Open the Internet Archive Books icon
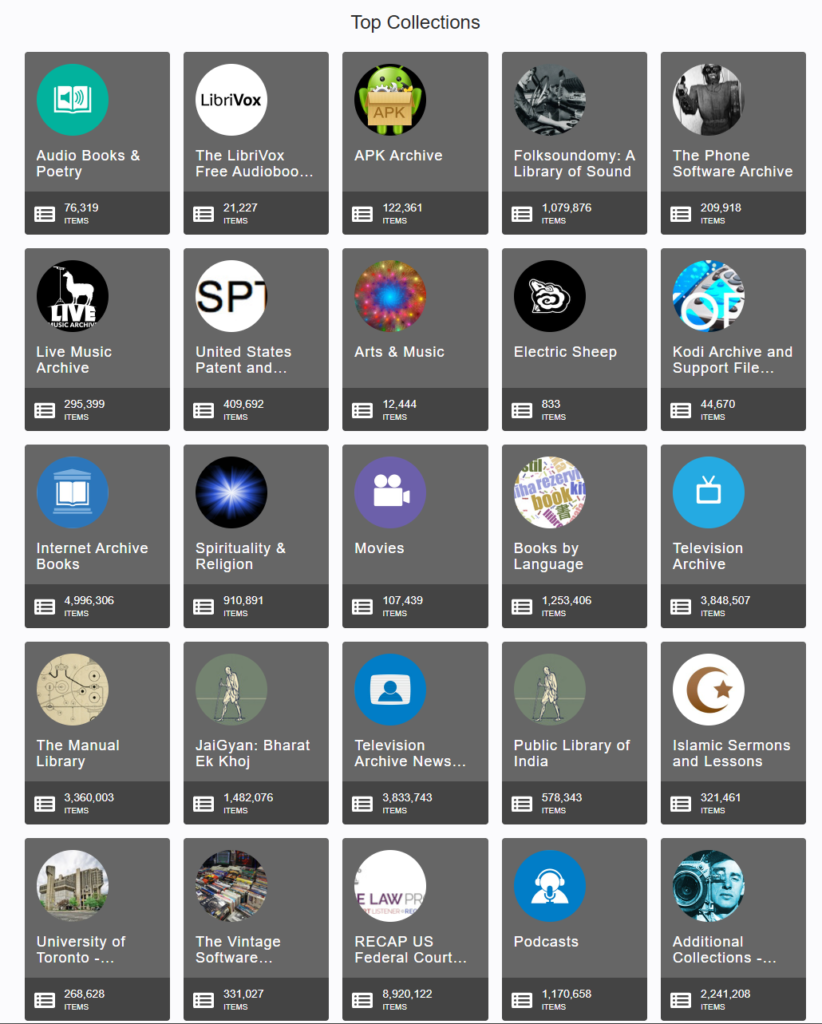 pos(72,492)
